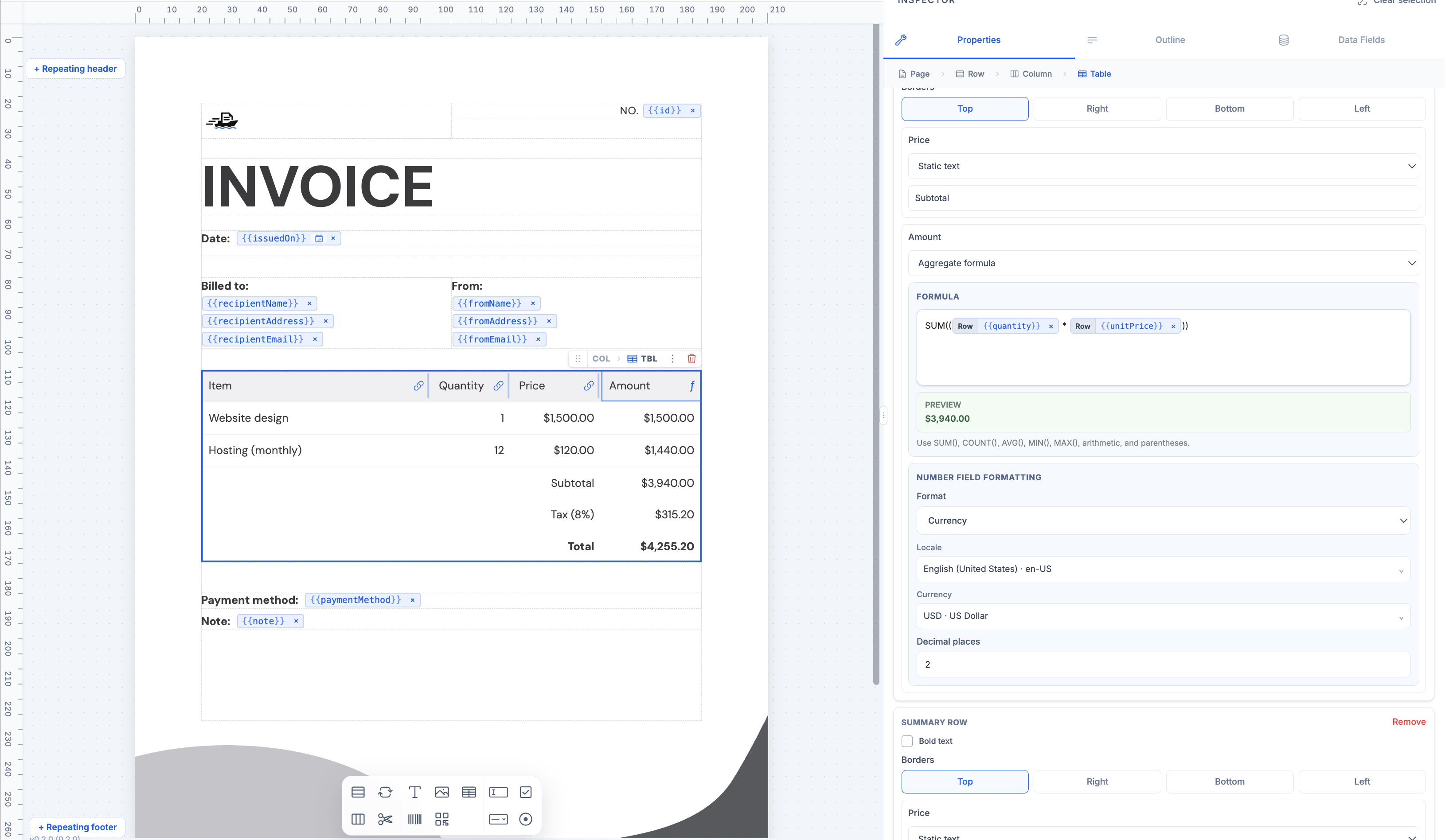Add a column layout element from toolbar
Viewport: 1445px width, 840px height.
coord(358,819)
